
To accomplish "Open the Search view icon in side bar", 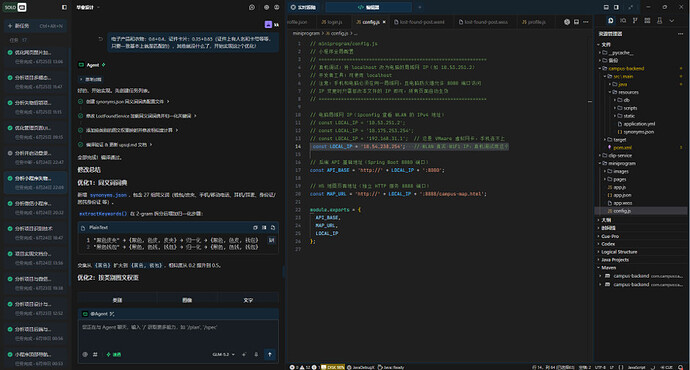I will pyautogui.click(x=623, y=21).
